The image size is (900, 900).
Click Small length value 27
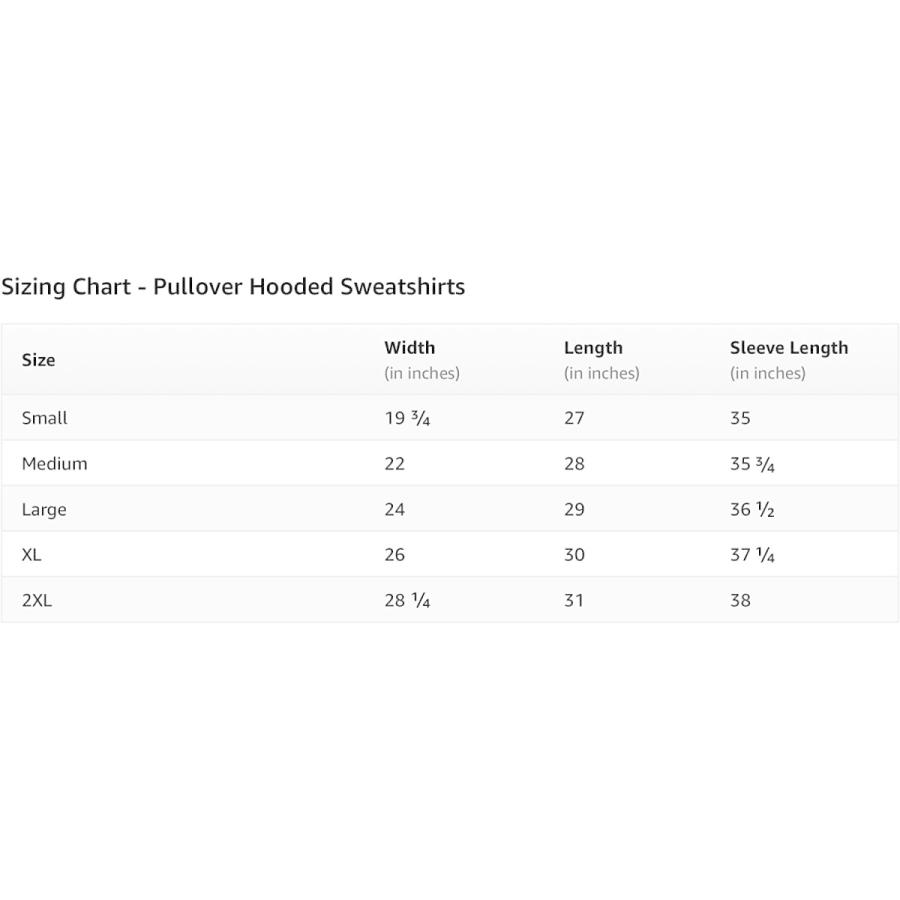[574, 418]
